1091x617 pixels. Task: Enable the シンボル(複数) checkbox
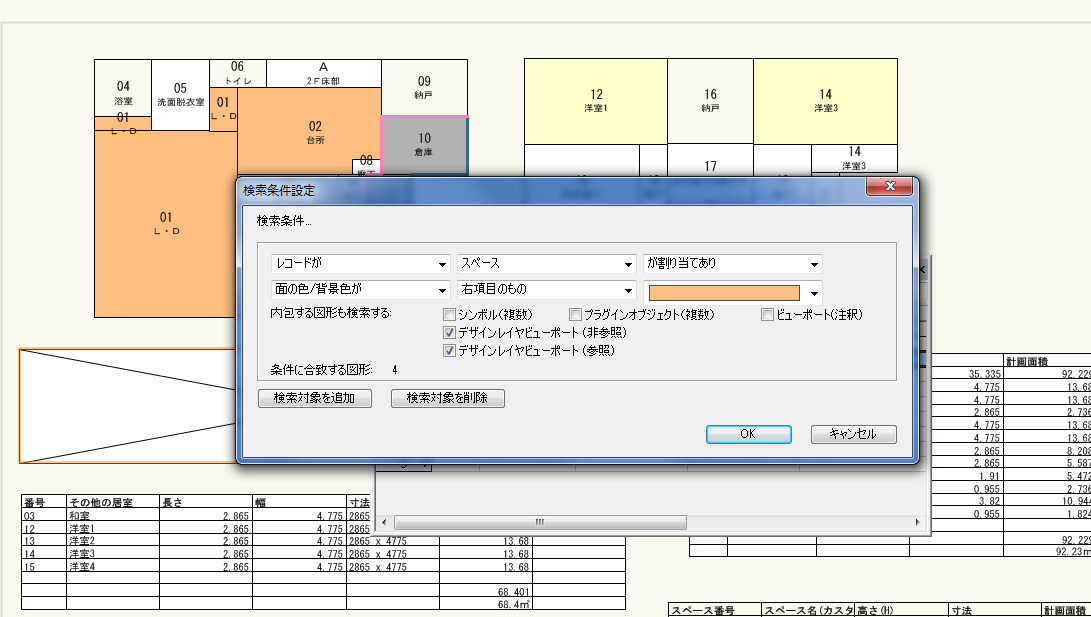point(450,314)
